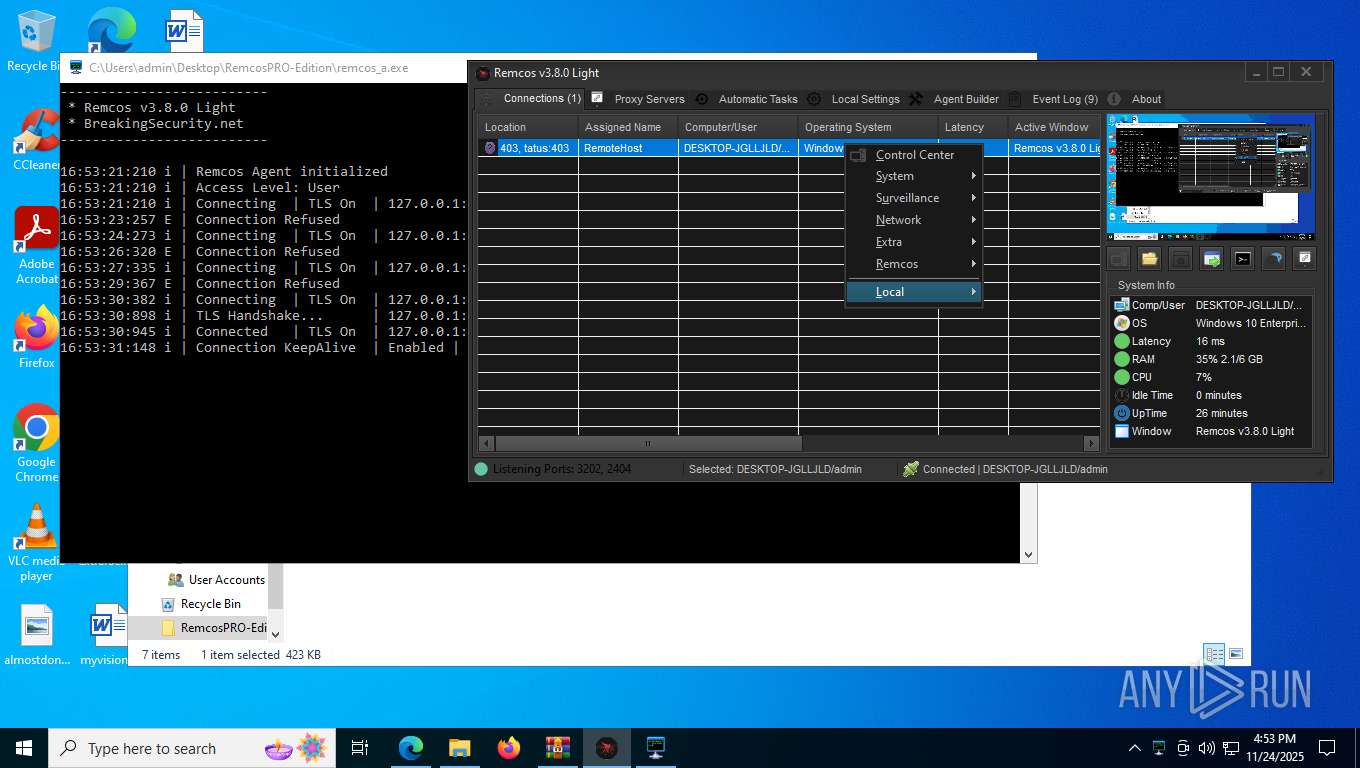Image resolution: width=1360 pixels, height=768 pixels.
Task: Expand the Network submenu
Action: [x=914, y=220]
